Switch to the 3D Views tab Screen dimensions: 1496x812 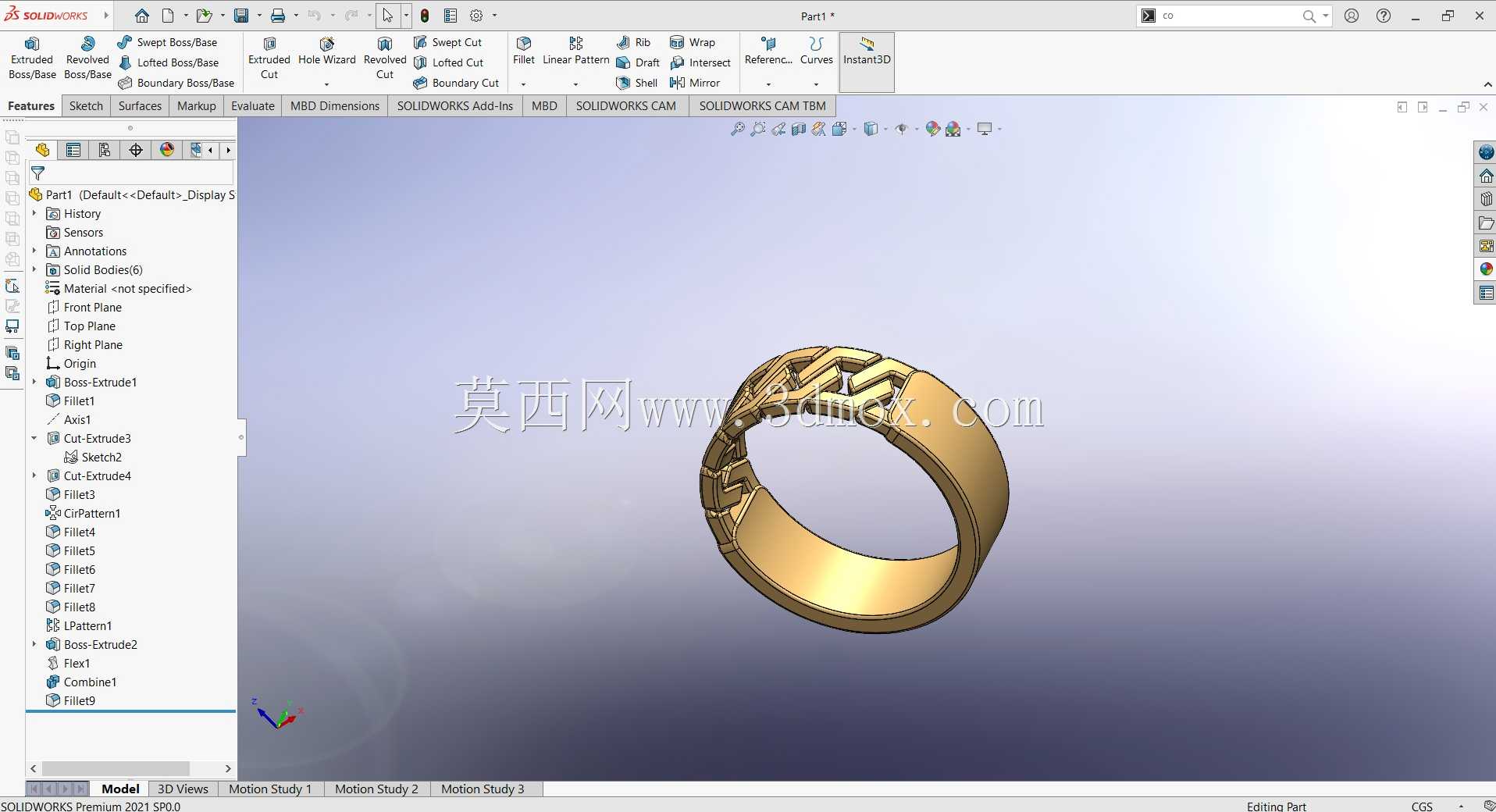(x=183, y=789)
